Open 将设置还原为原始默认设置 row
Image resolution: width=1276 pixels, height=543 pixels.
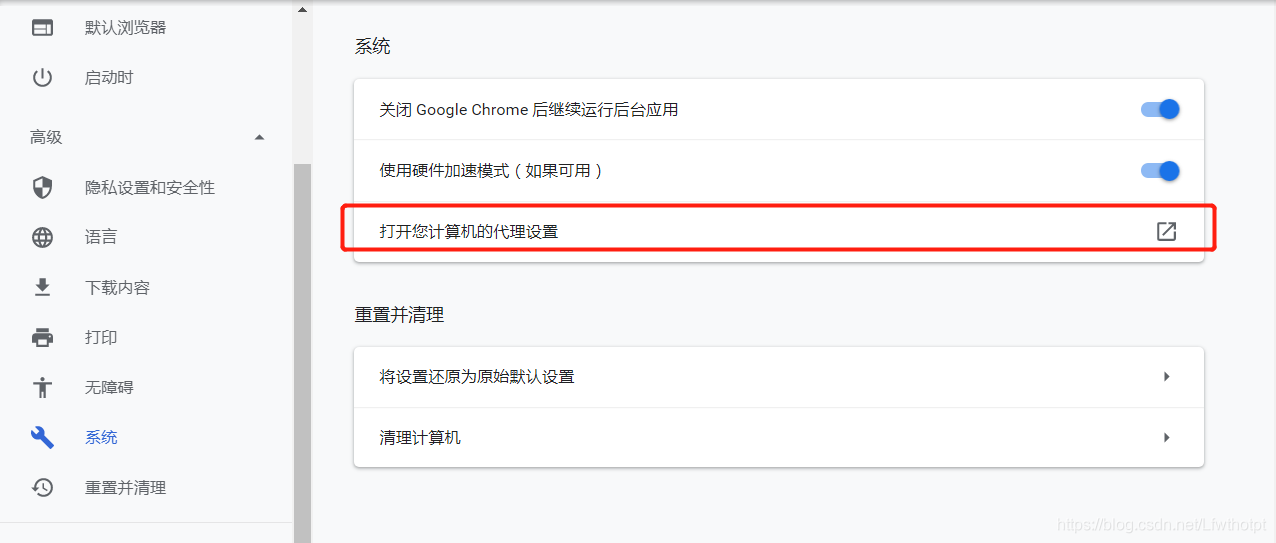pyautogui.click(x=779, y=377)
